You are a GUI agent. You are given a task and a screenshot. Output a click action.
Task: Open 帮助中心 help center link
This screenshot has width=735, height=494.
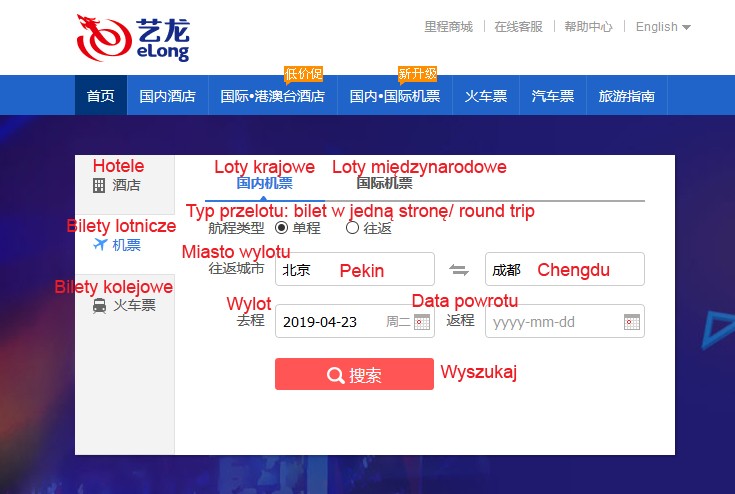[x=588, y=27]
